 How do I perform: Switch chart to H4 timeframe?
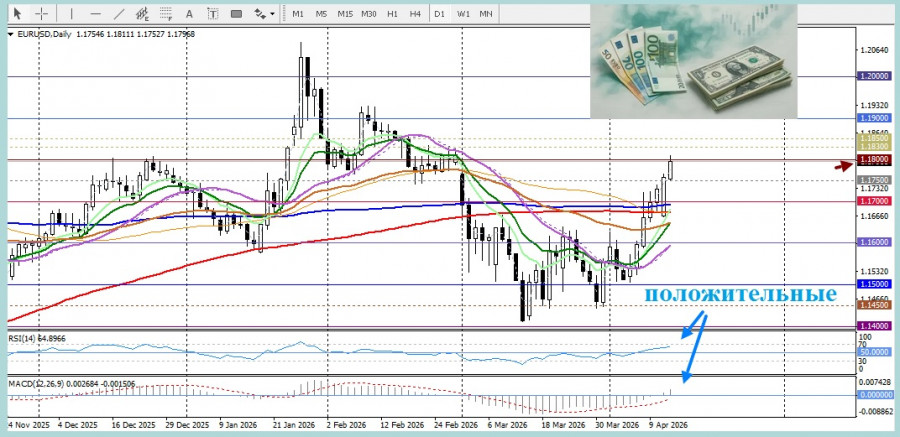416,14
